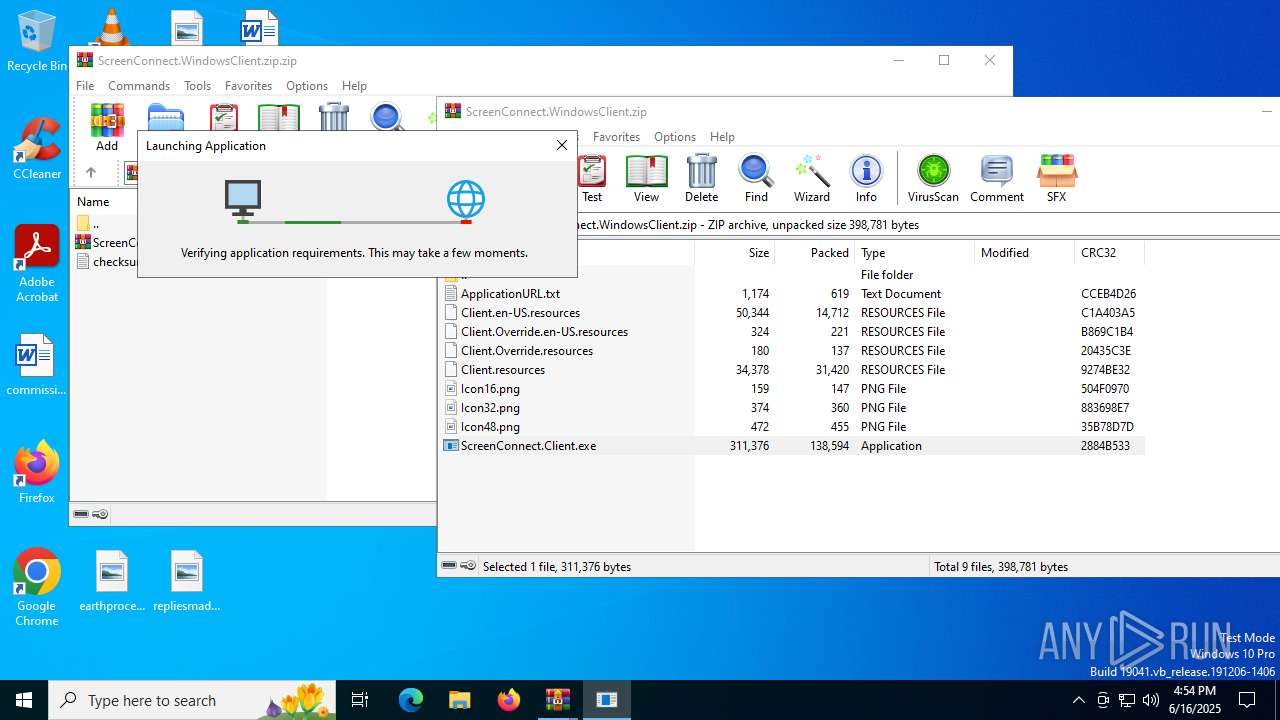Click drive icon in the front window status bar
Image resolution: width=1280 pixels, height=720 pixels.
click(x=450, y=566)
